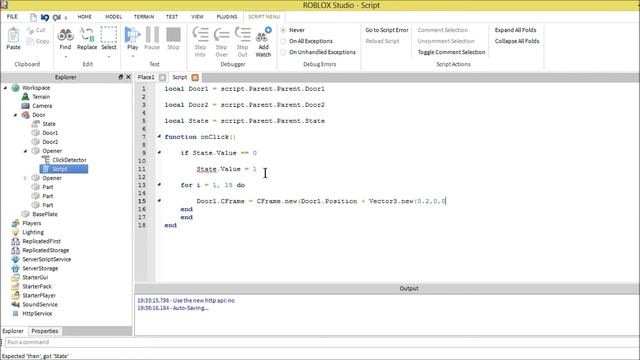Viewport: 640px width, 360px height.
Task: Click the Stop test button
Action: [x=173, y=35]
